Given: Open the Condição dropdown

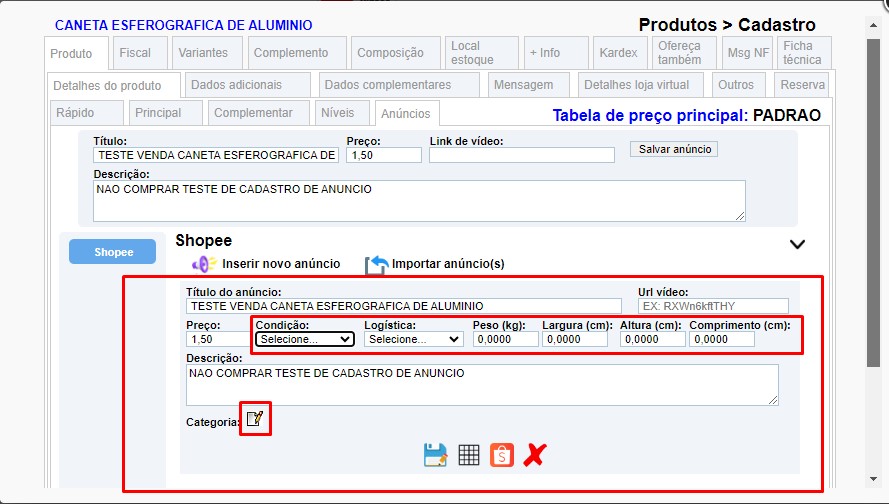Looking at the screenshot, I should click(x=305, y=339).
